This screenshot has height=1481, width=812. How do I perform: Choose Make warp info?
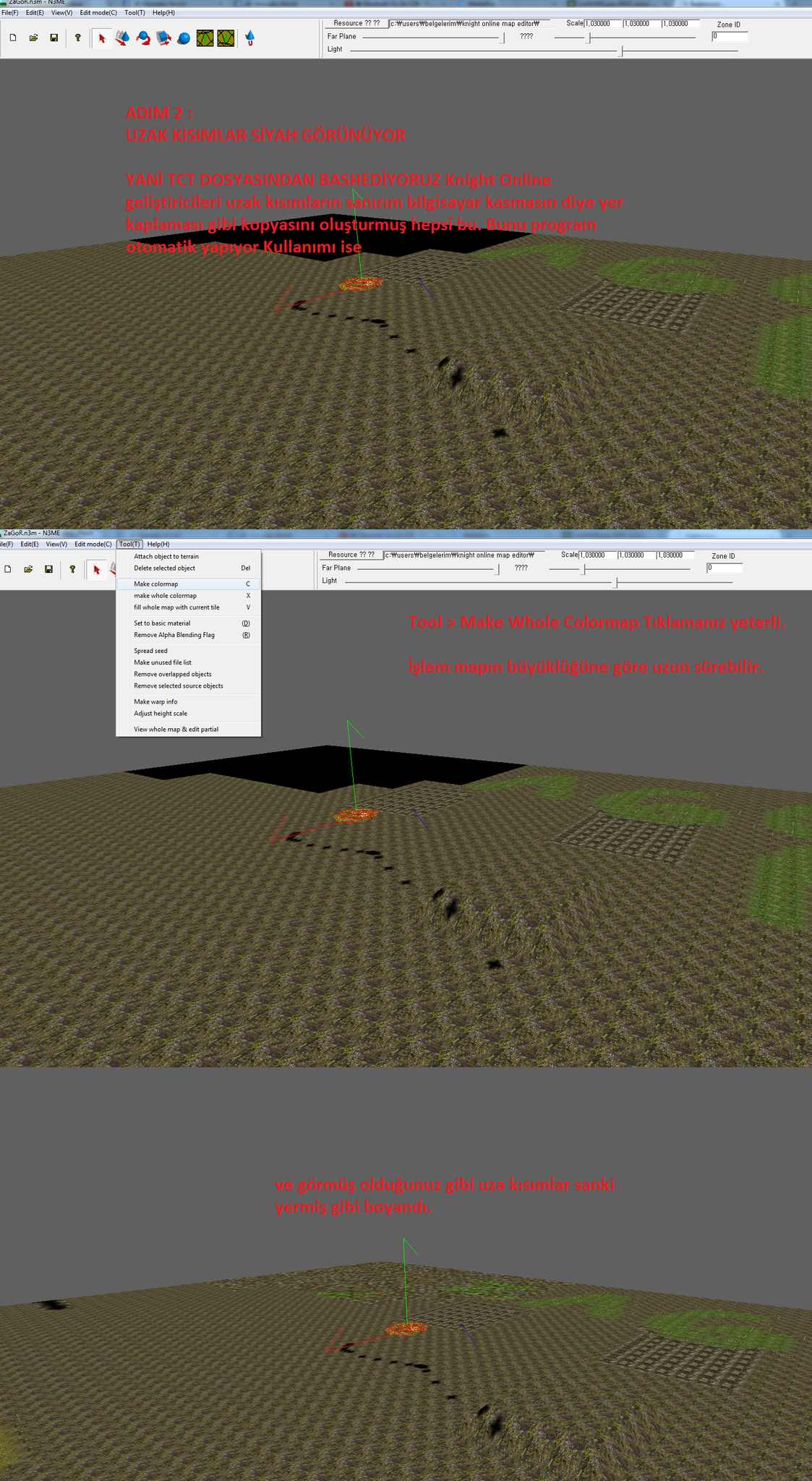click(188, 701)
